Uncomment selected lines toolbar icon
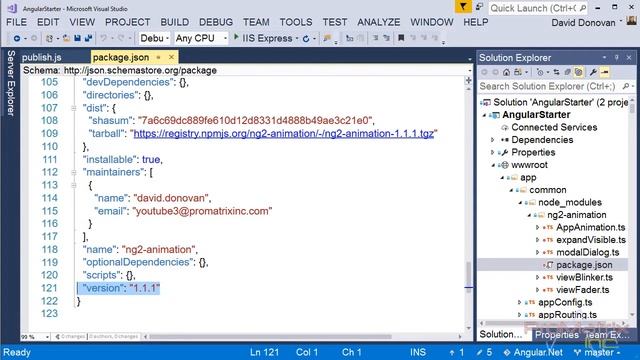640x360 pixels. [386, 38]
